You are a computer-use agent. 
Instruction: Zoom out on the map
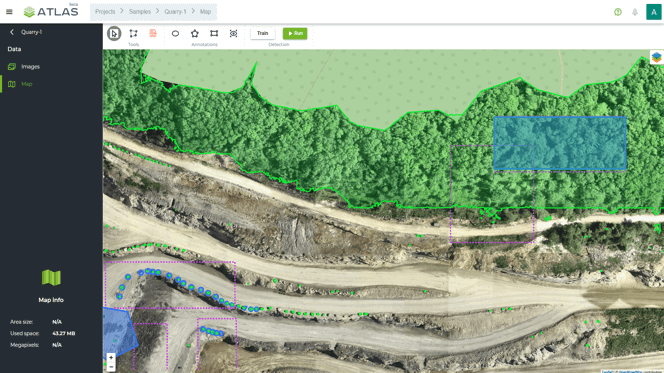coord(111,367)
